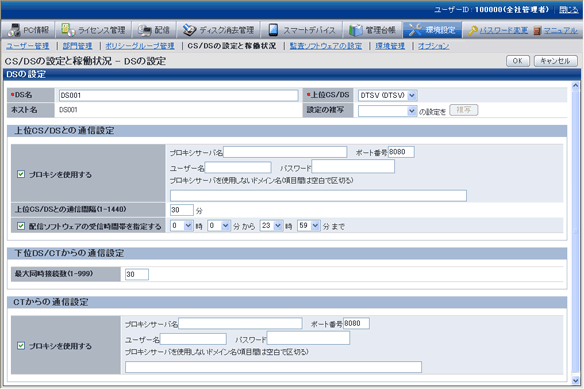Open the ディスク消去管理 disk erase icon

tap(189, 30)
